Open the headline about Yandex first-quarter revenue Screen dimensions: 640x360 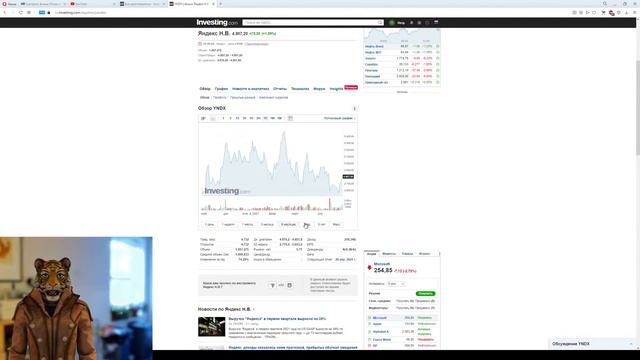coord(277,319)
